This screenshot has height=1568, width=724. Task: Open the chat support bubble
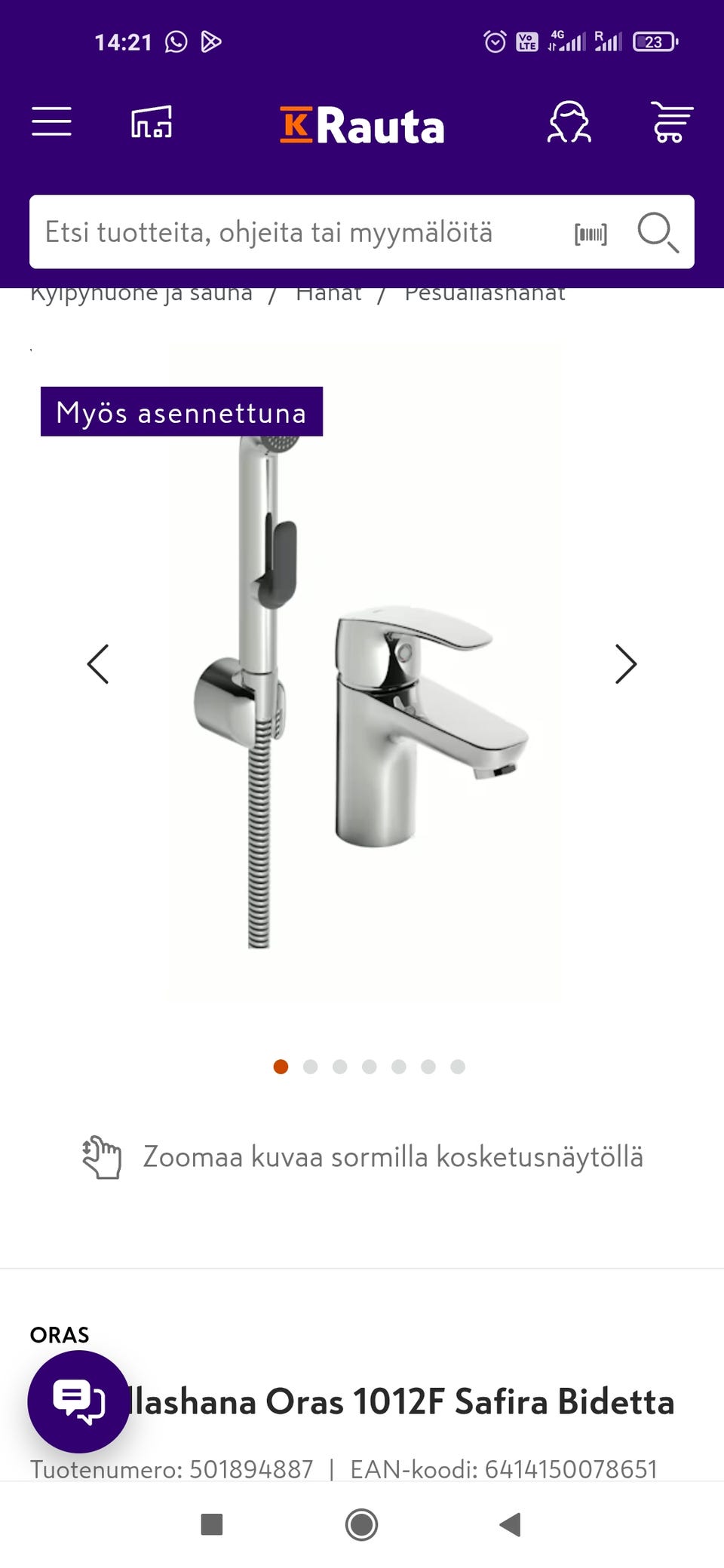tap(78, 1401)
